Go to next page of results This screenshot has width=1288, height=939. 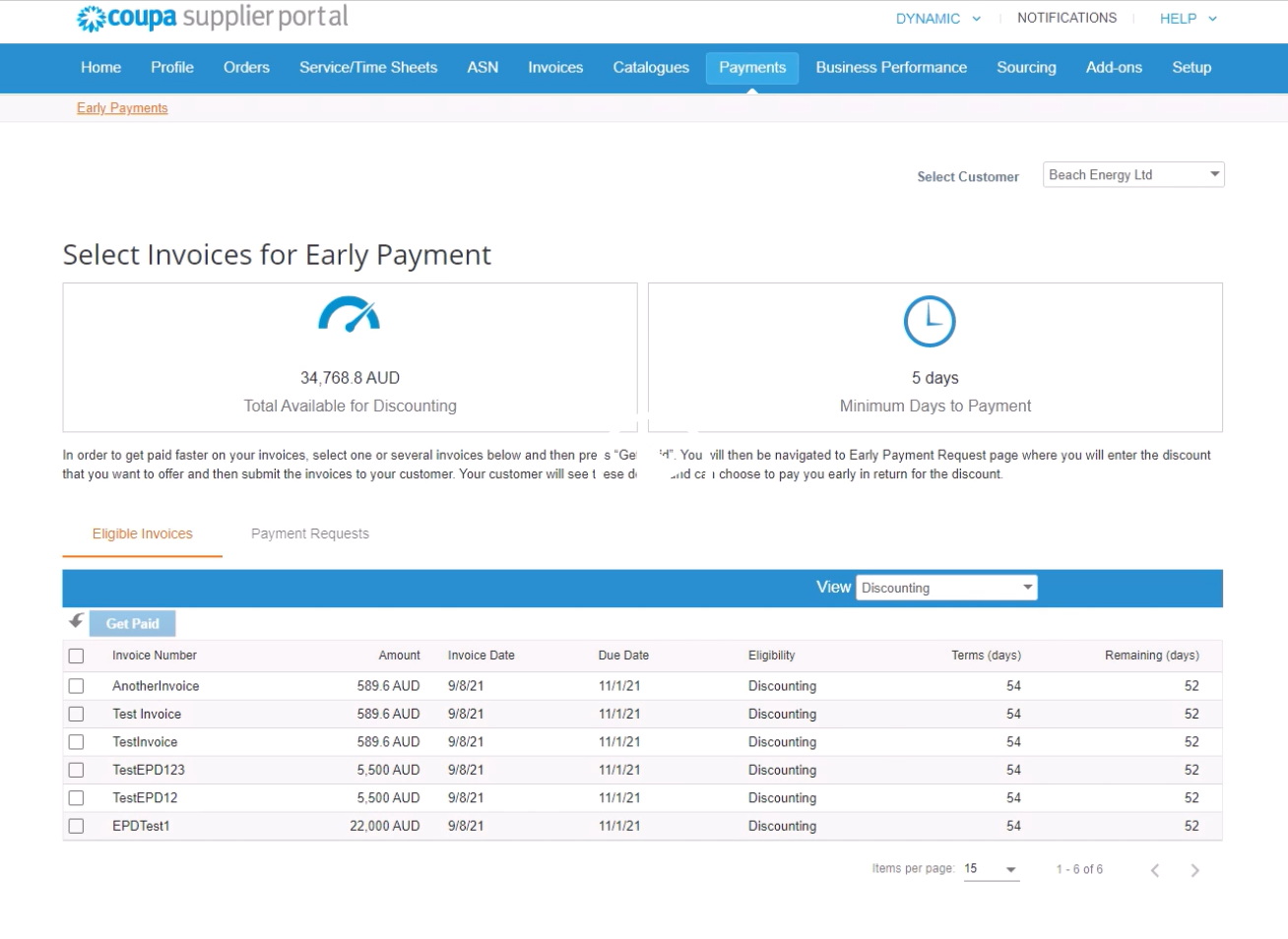tap(1194, 870)
